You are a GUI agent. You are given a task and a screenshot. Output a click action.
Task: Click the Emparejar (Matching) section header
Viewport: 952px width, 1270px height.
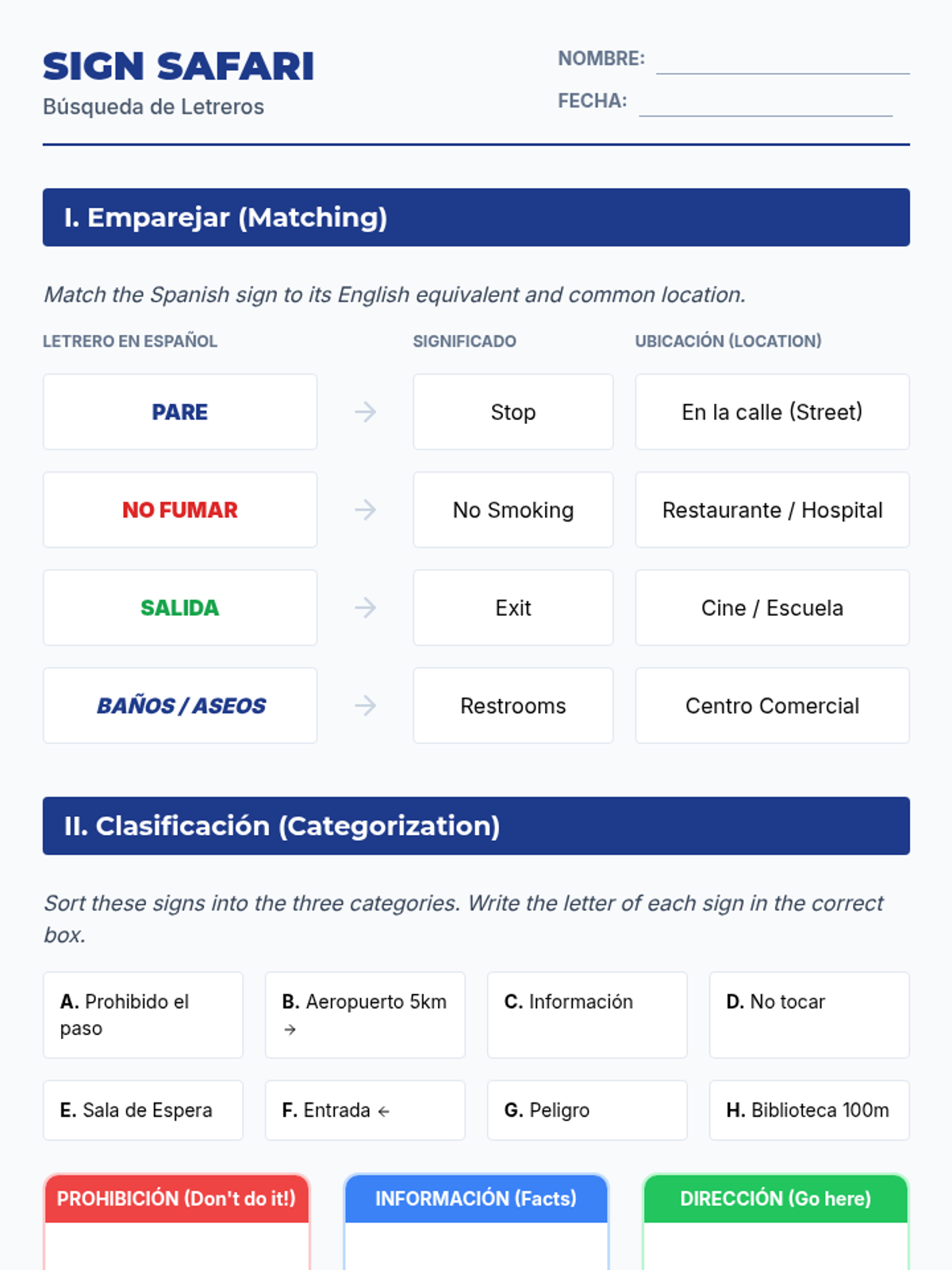[476, 217]
